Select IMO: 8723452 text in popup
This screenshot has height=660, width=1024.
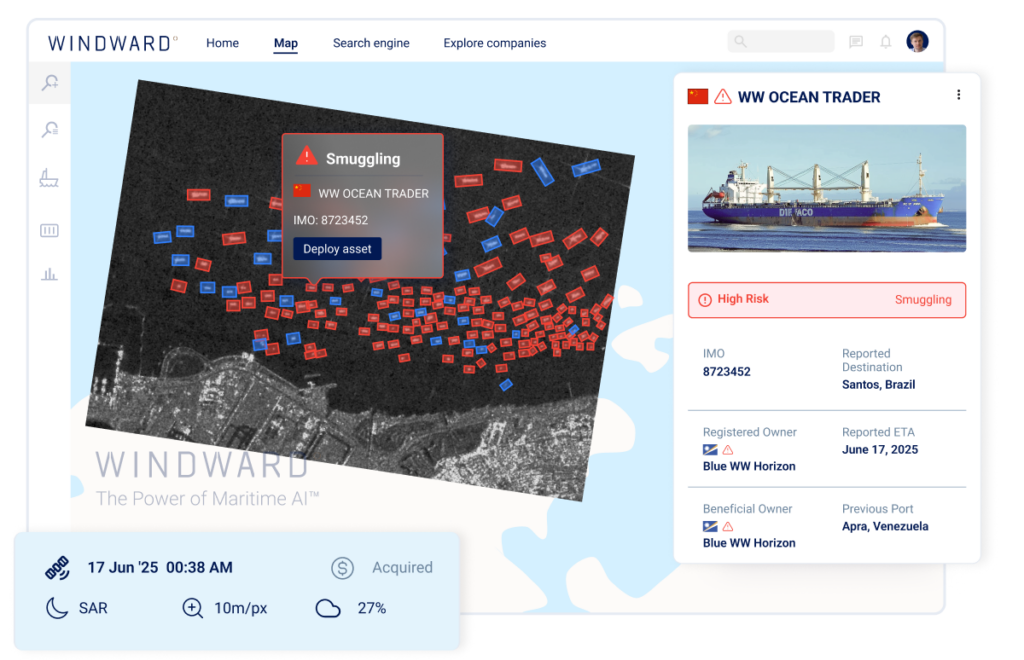[330, 220]
